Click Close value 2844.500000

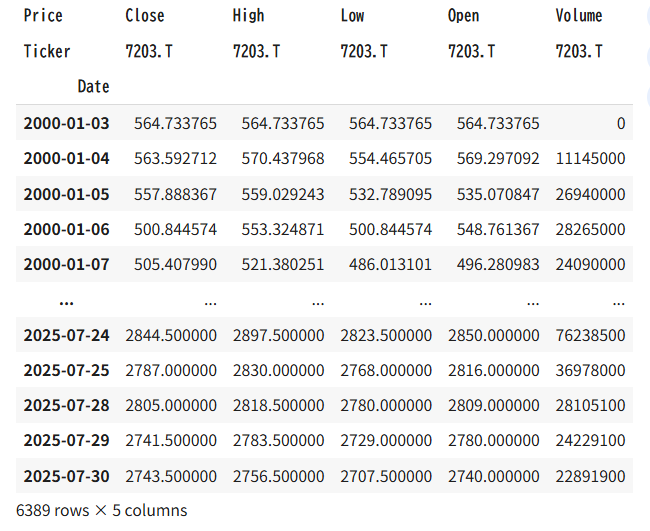171,335
